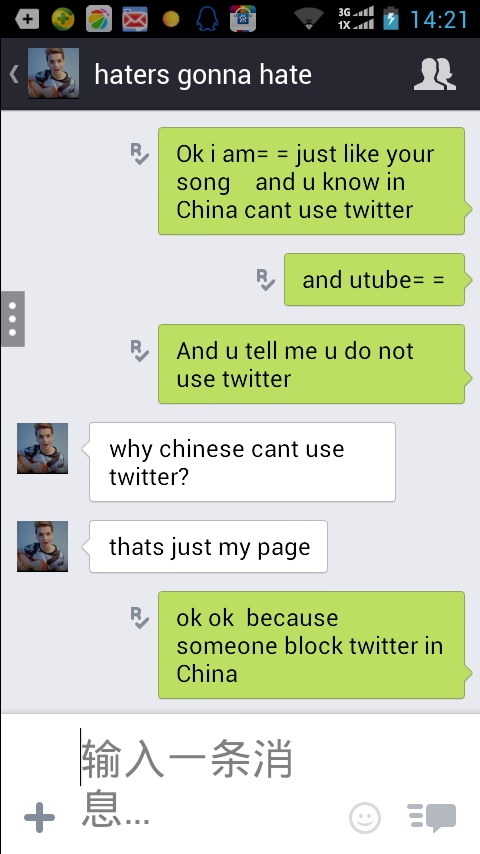Tap the QQ penguin status bar icon
This screenshot has height=854, width=480.
(x=207, y=19)
